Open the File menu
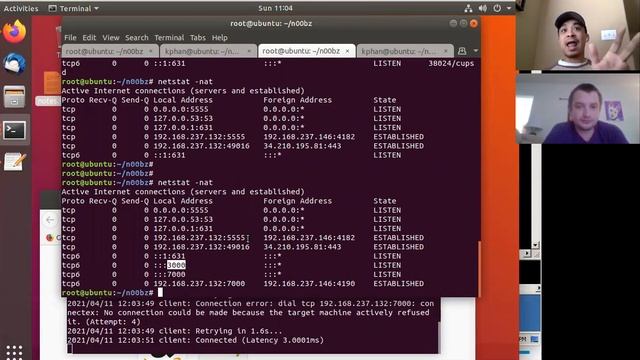 click(70, 38)
